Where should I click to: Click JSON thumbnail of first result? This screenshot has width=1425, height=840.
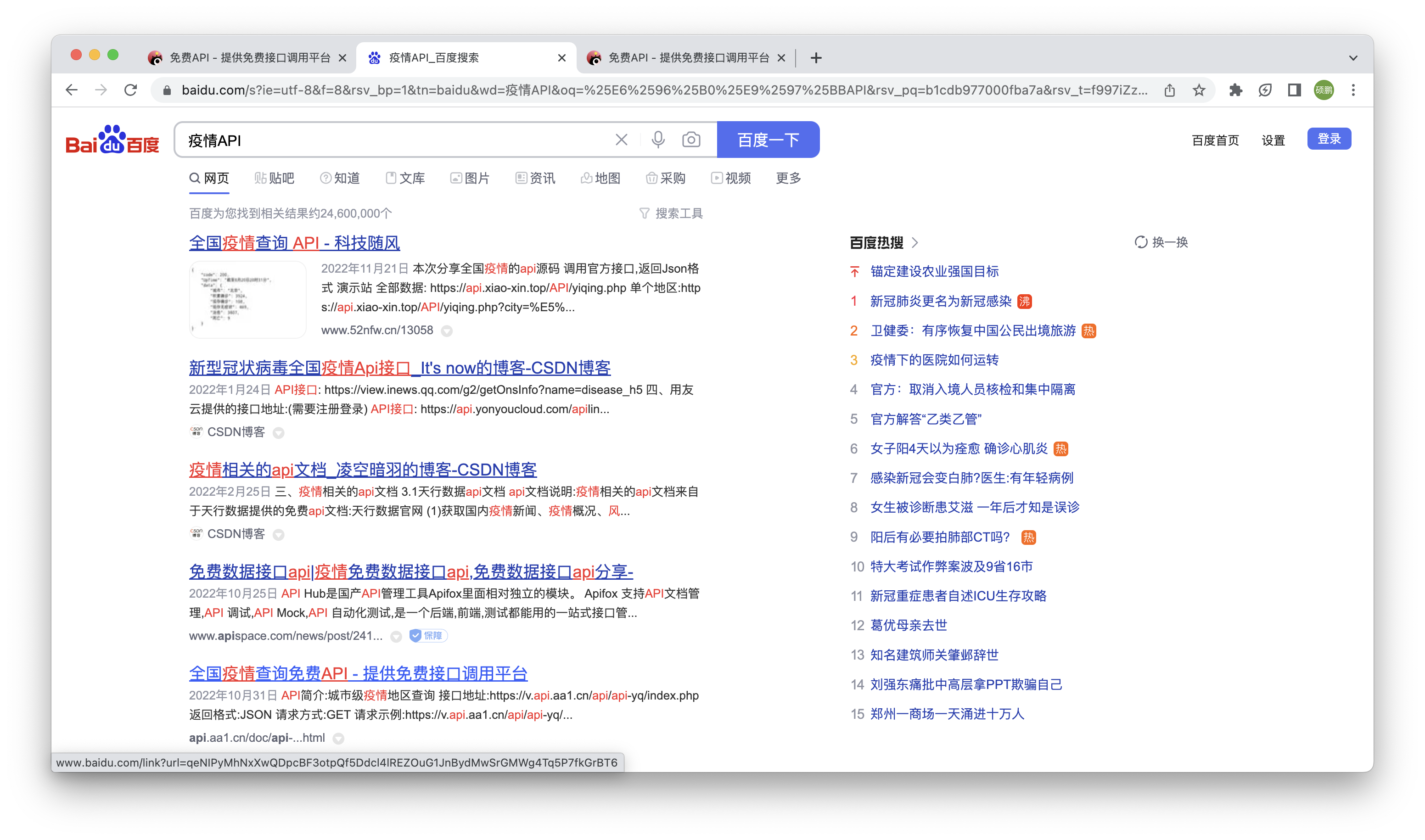coord(248,299)
